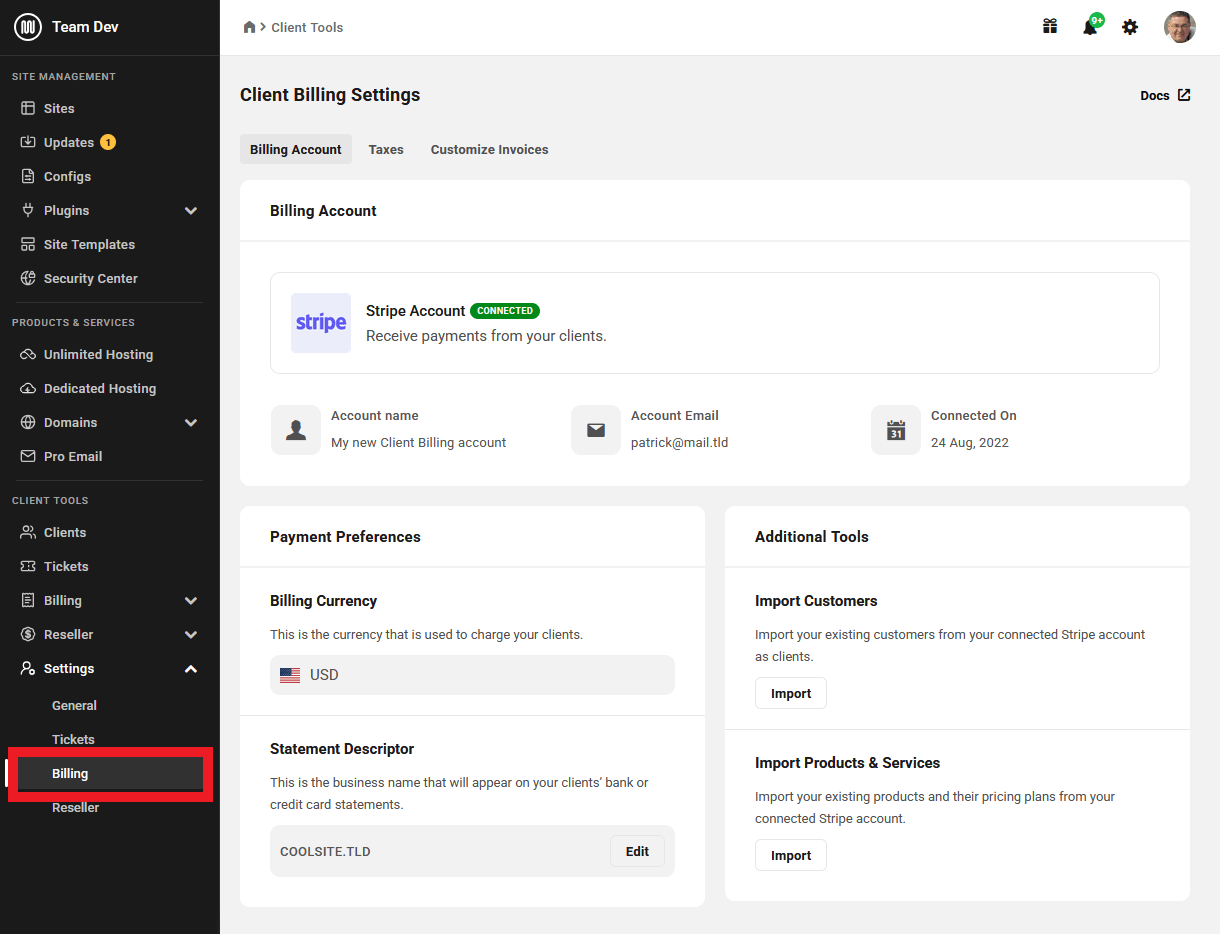The width and height of the screenshot is (1220, 934).
Task: Click the Configs document icon
Action: pyautogui.click(x=28, y=176)
